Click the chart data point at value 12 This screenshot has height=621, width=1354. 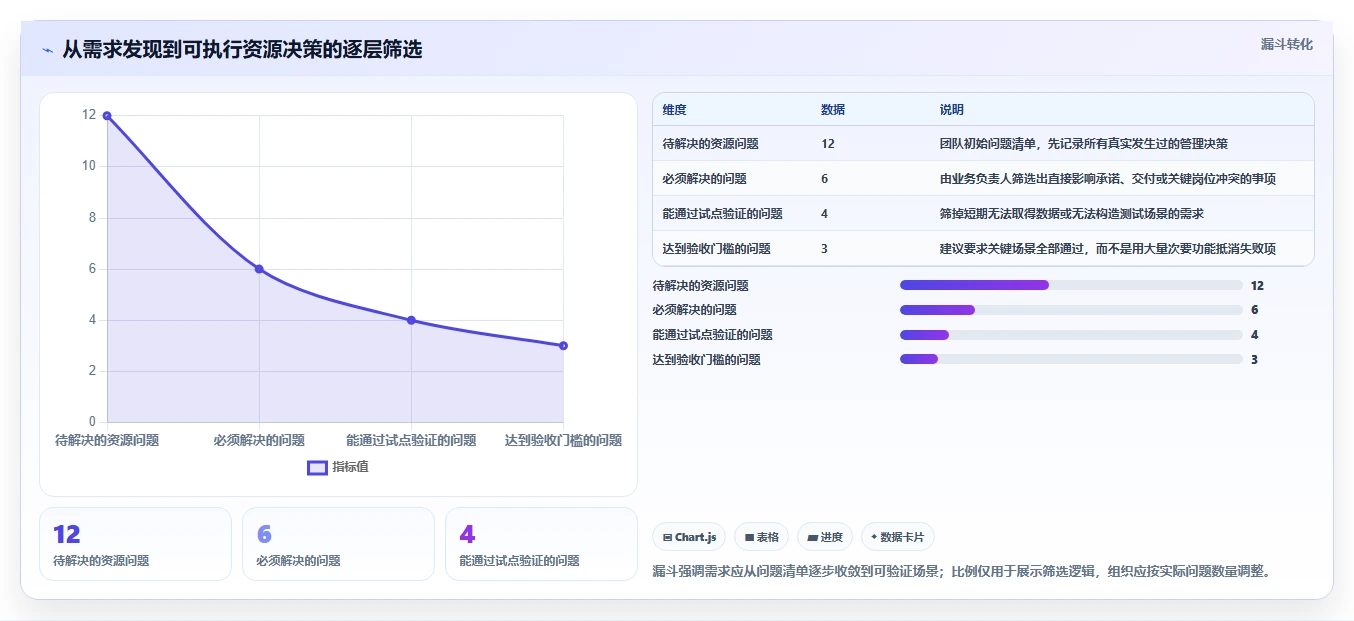[107, 116]
